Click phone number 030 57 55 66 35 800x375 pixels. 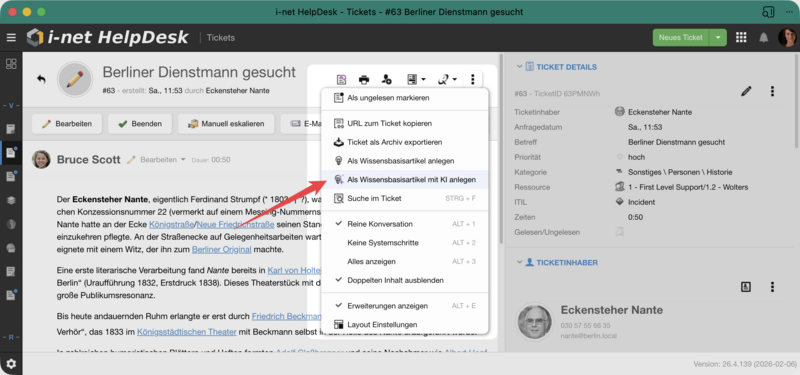(x=585, y=325)
